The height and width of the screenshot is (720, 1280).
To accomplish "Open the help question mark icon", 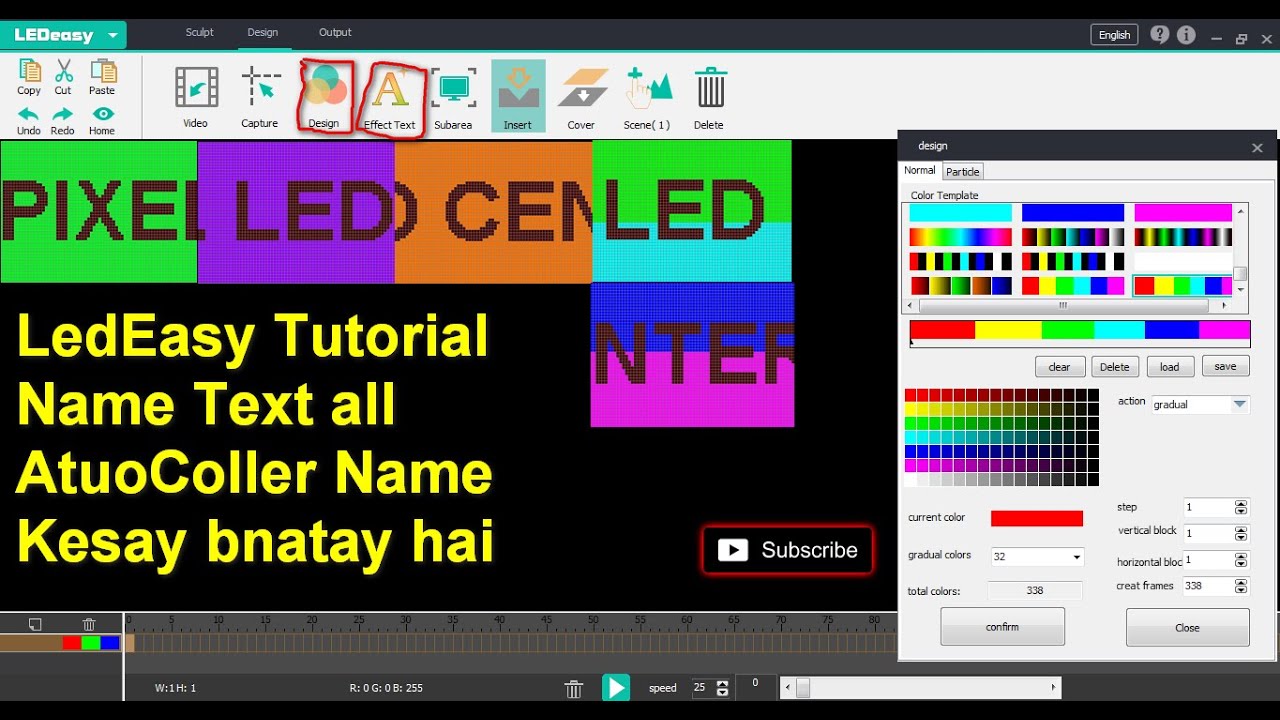I will click(x=1159, y=35).
